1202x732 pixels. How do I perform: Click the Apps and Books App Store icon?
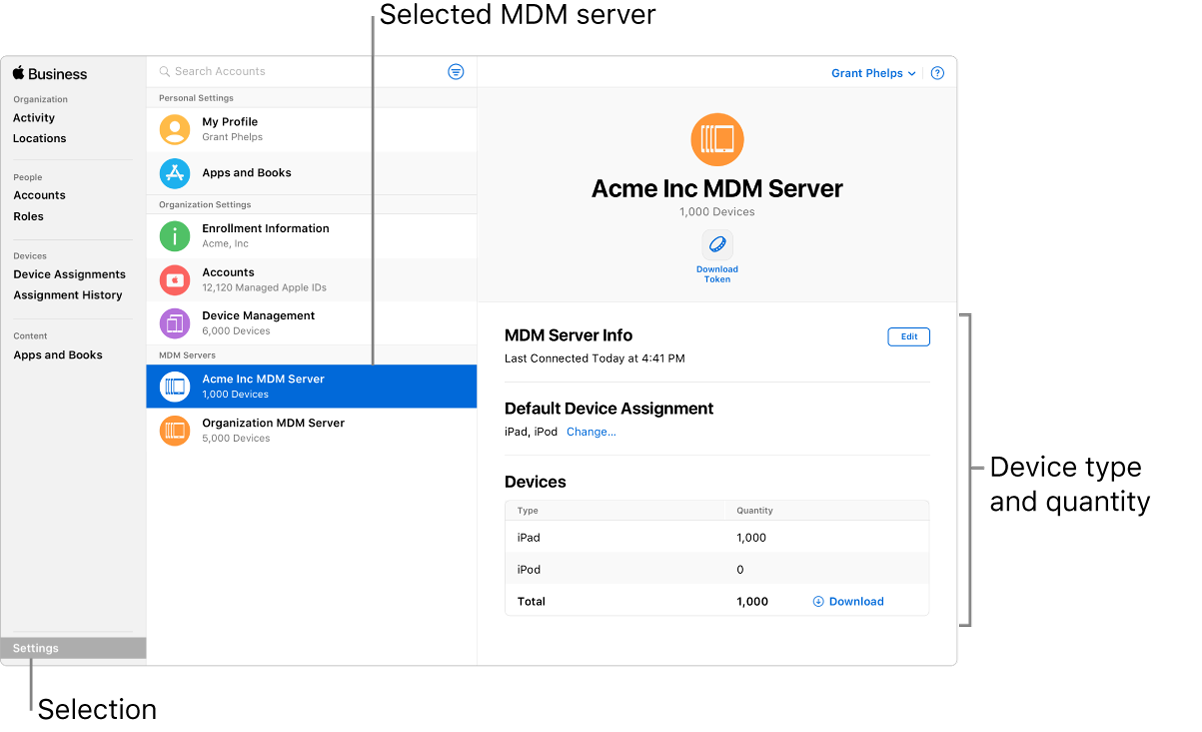click(x=175, y=173)
